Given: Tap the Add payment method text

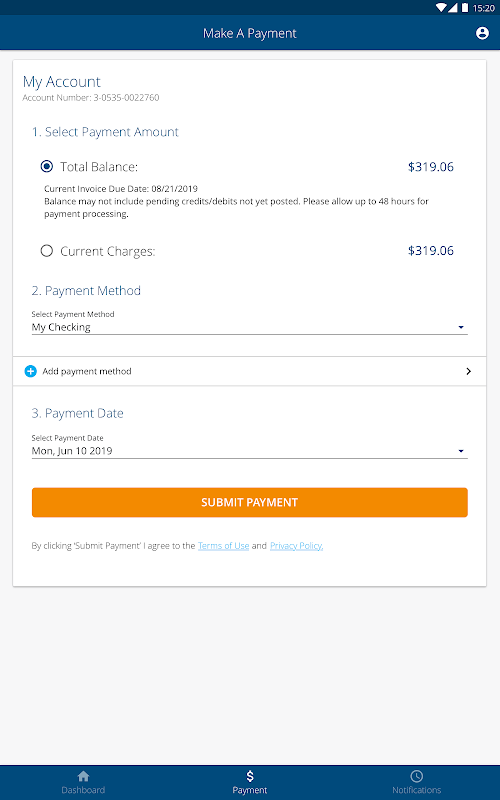Looking at the screenshot, I should click(x=87, y=371).
